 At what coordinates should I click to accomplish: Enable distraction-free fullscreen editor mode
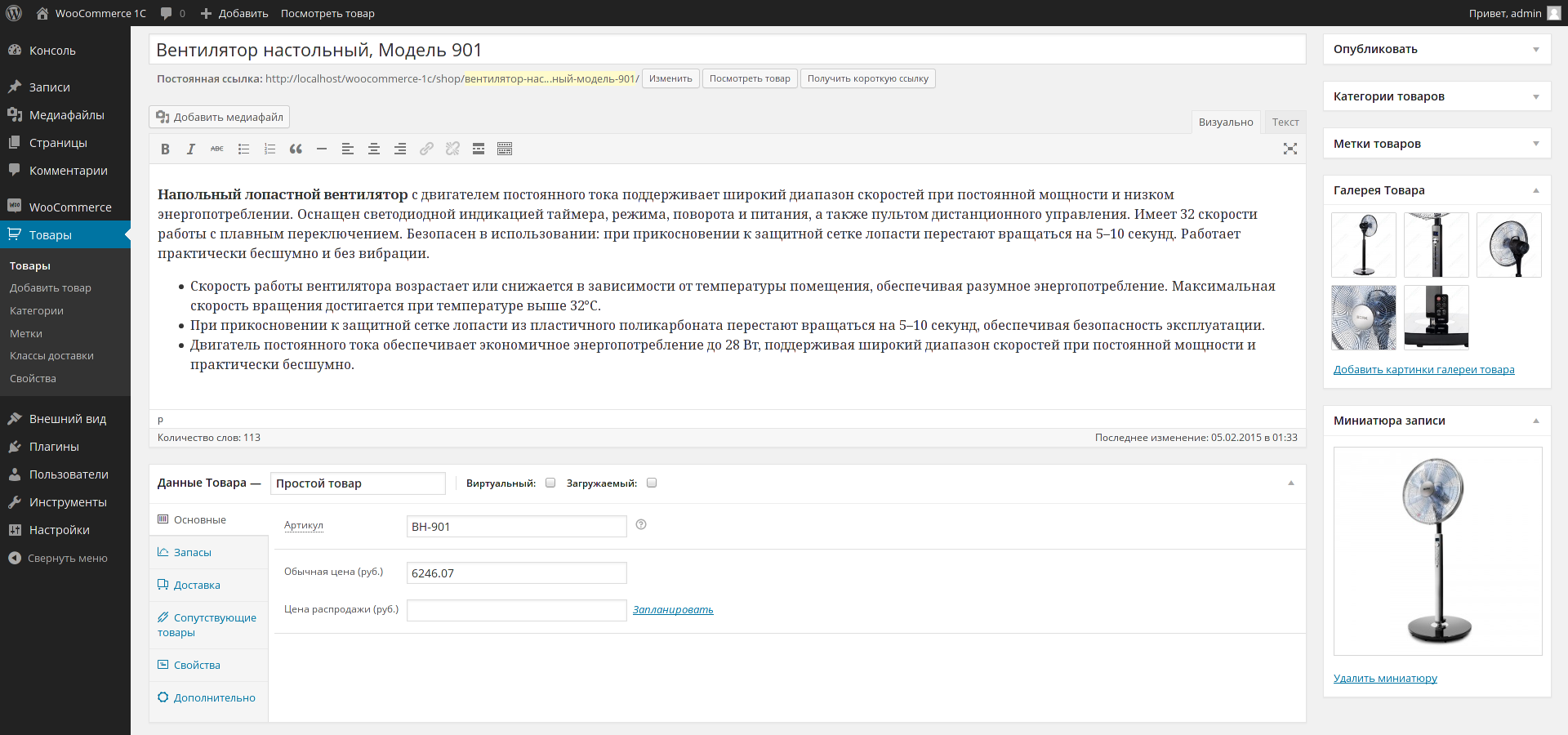coord(1290,149)
